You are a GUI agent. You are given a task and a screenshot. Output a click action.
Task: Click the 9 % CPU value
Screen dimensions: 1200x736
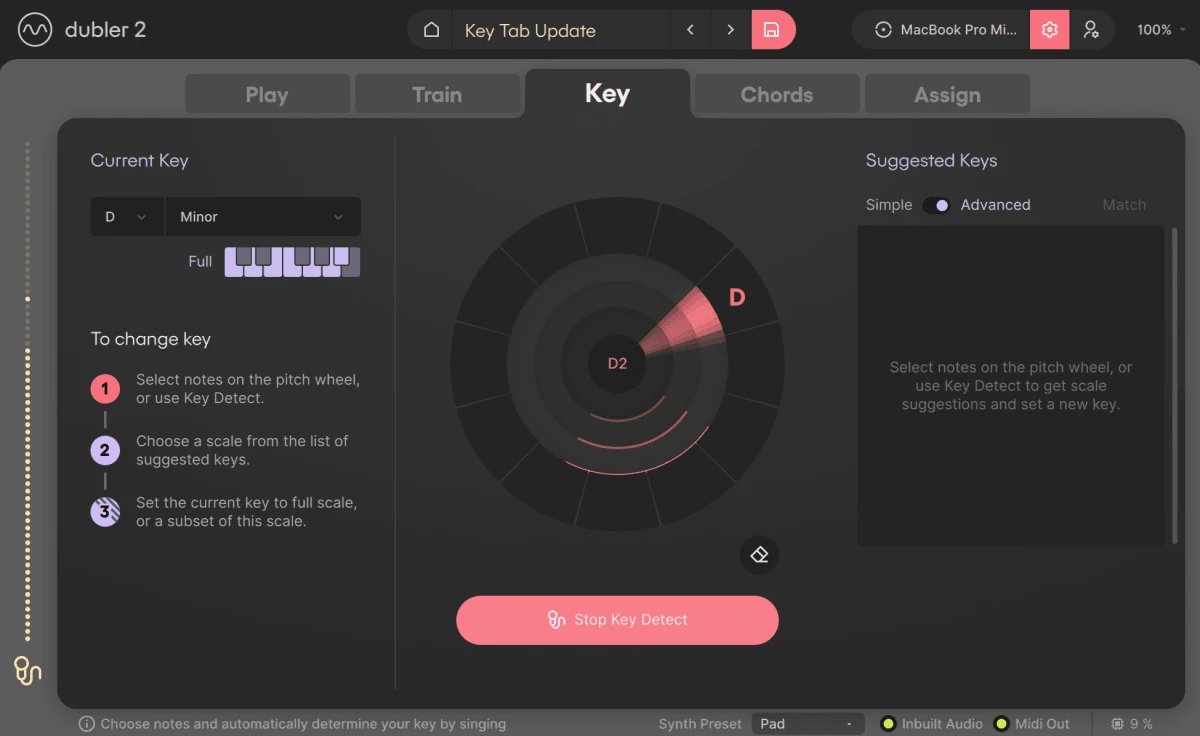point(1141,724)
